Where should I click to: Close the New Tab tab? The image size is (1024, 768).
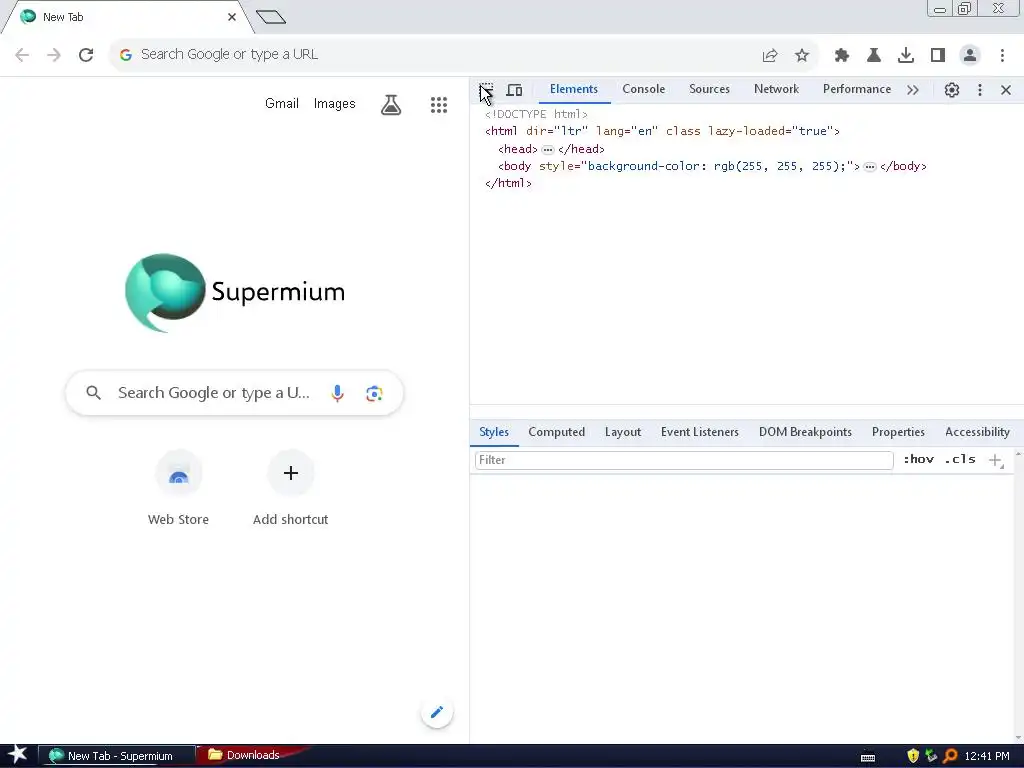click(232, 17)
